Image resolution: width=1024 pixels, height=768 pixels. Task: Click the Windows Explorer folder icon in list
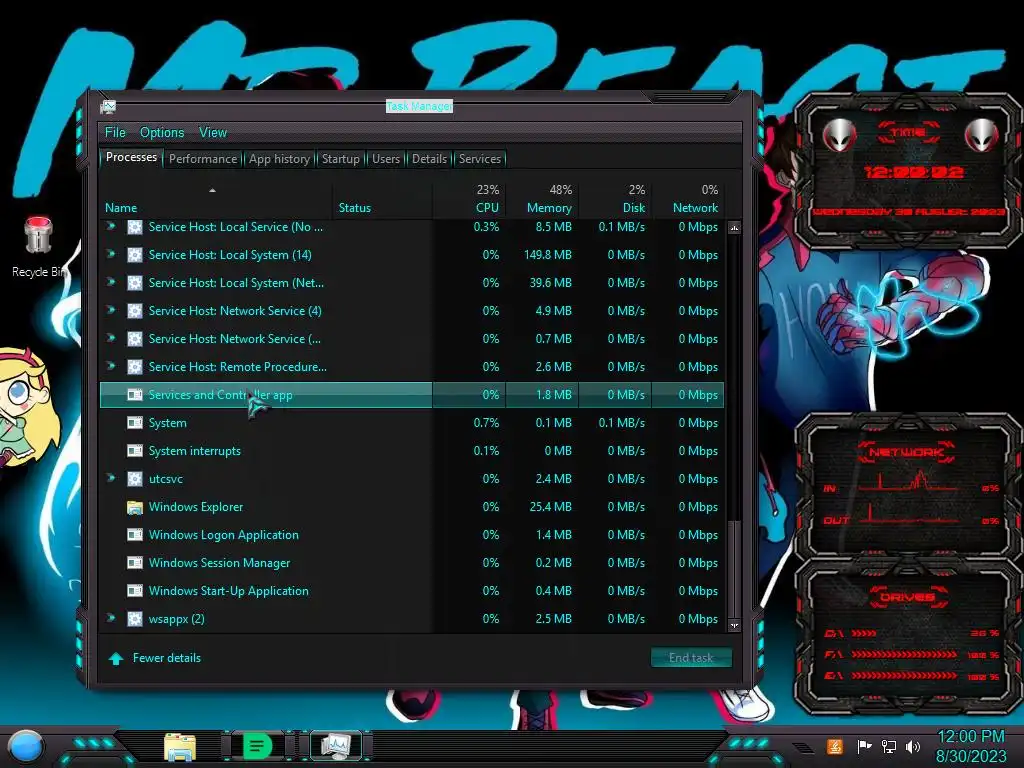pyautogui.click(x=135, y=507)
